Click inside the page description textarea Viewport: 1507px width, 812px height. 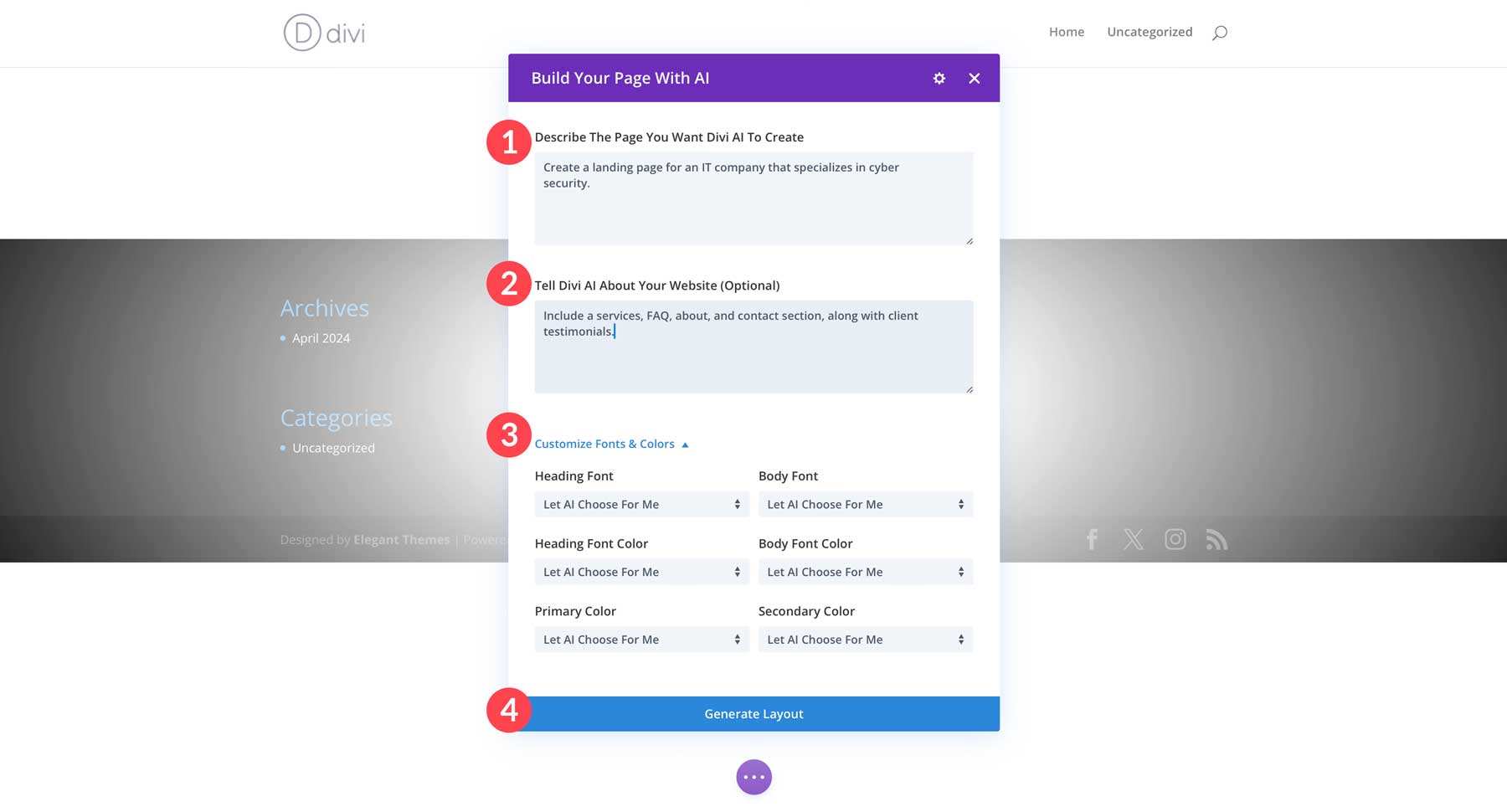coord(753,198)
